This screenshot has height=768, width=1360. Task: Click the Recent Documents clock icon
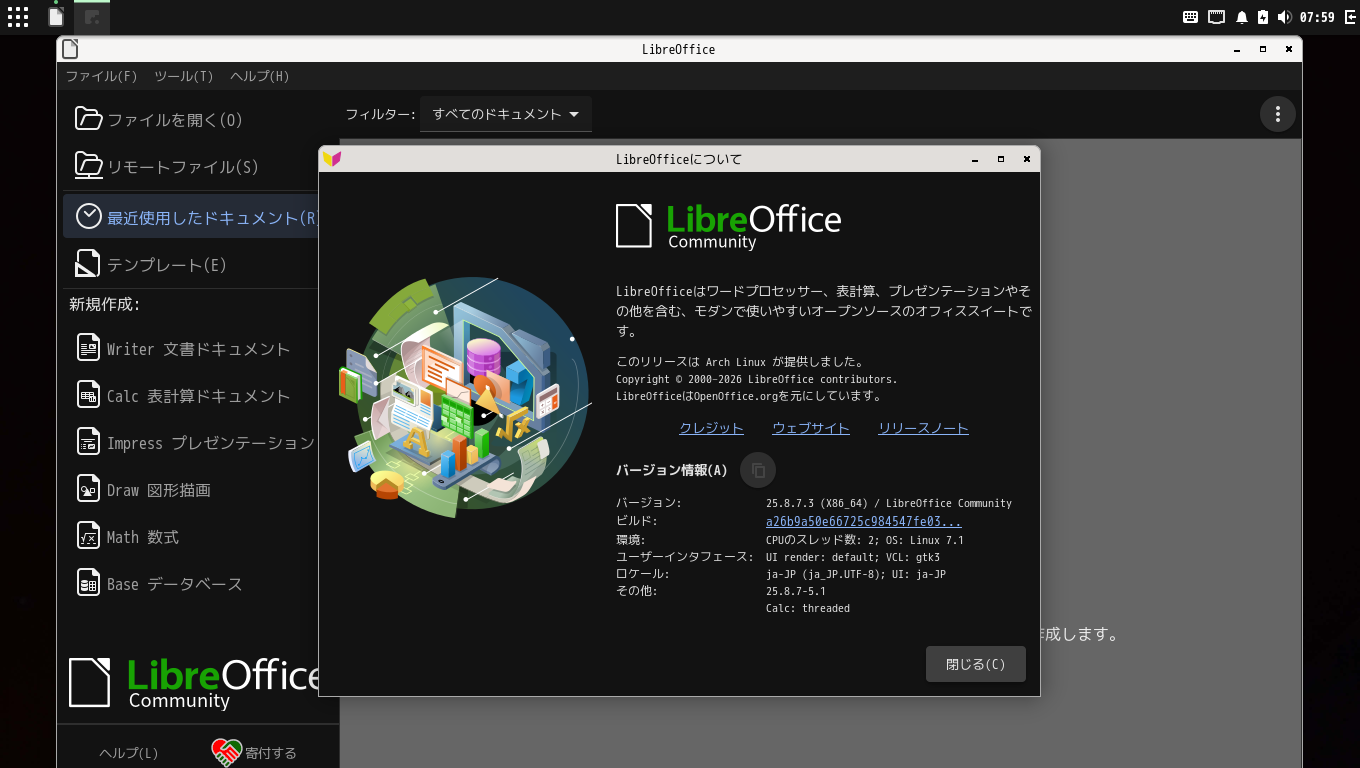click(89, 216)
